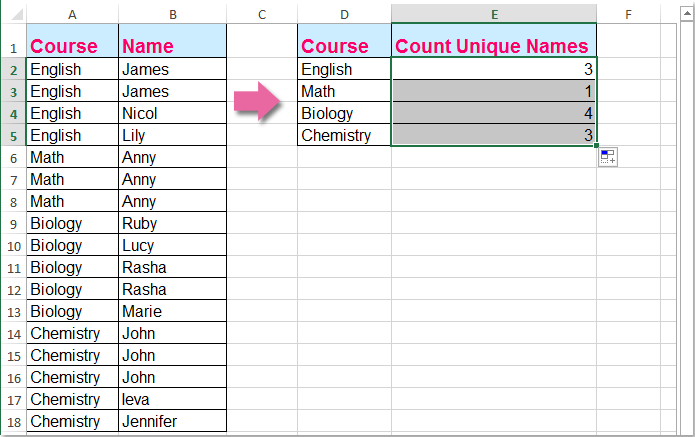Select the cell containing 'Ruby'
Screen dimensions: 695x437
point(172,223)
